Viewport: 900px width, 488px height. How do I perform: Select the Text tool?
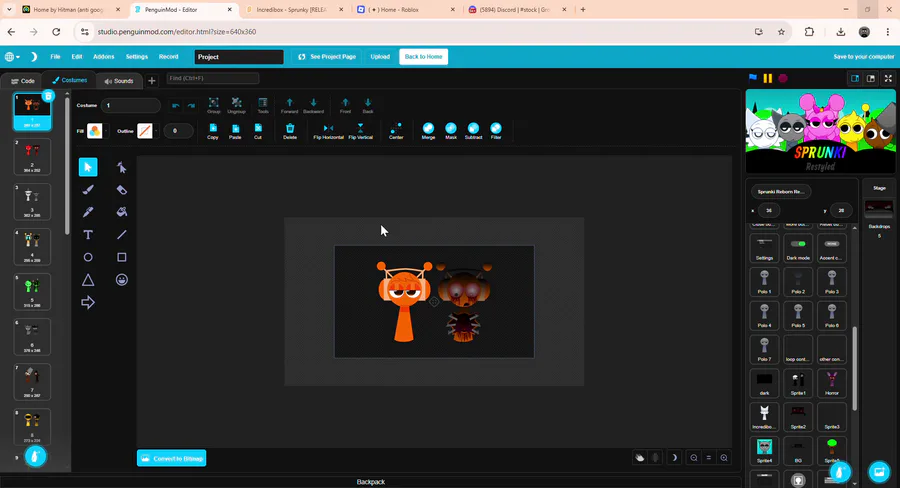click(x=88, y=235)
